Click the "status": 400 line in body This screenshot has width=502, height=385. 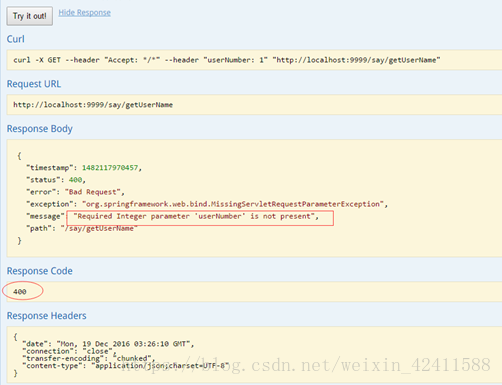[56, 180]
